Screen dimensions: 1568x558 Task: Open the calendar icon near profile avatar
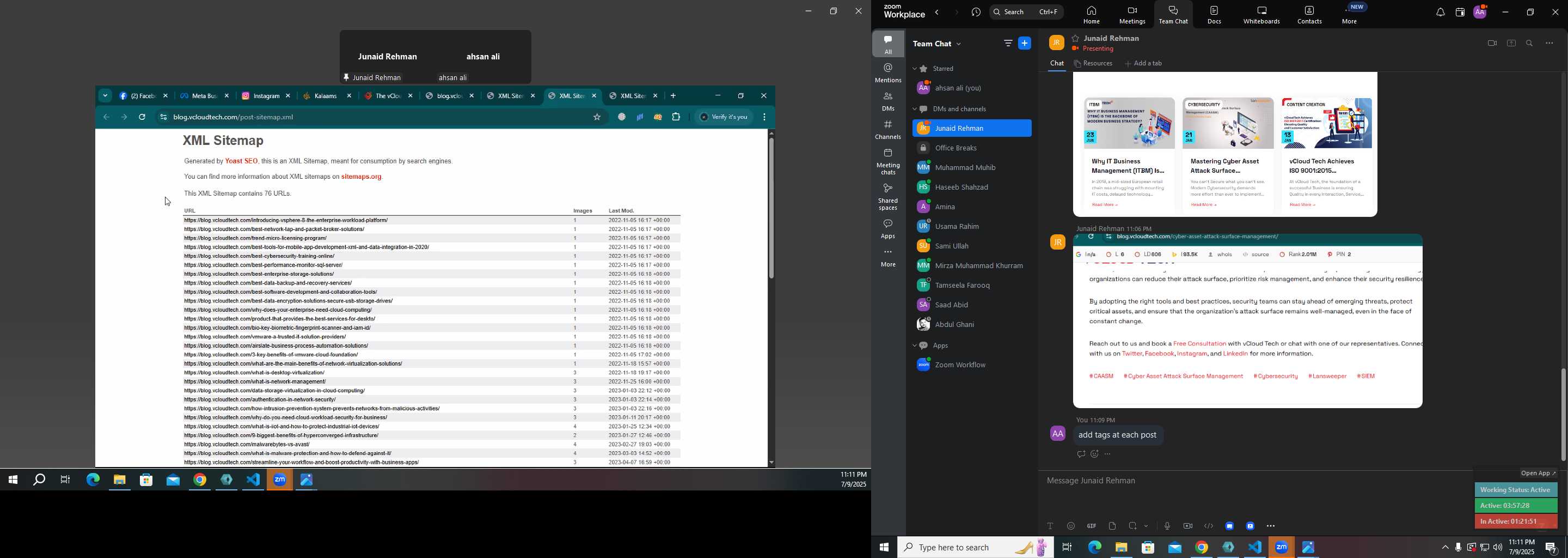pos(1460,13)
